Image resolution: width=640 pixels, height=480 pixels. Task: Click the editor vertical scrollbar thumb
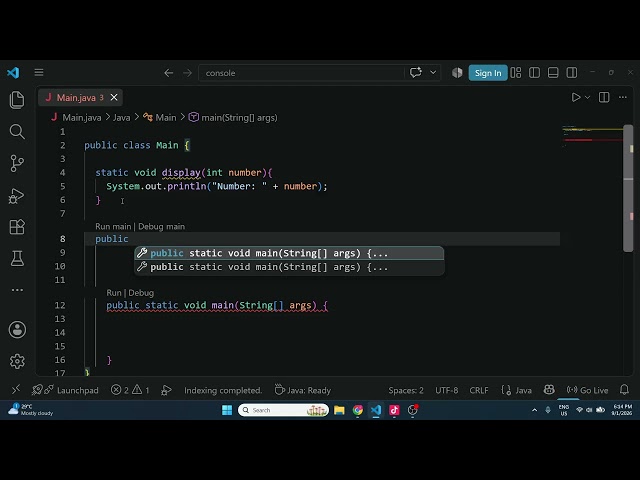628,188
